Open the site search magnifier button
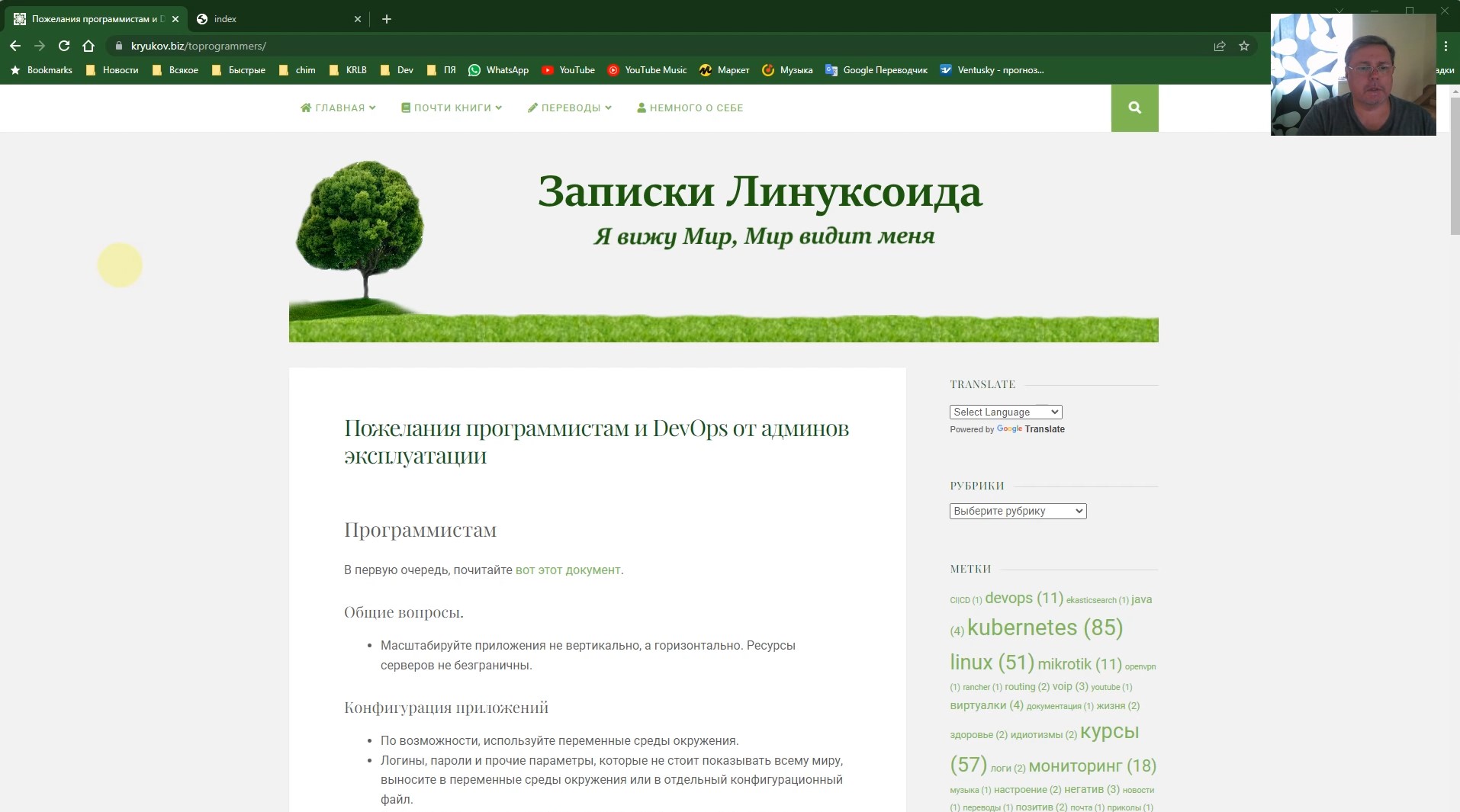This screenshot has width=1460, height=812. point(1134,108)
